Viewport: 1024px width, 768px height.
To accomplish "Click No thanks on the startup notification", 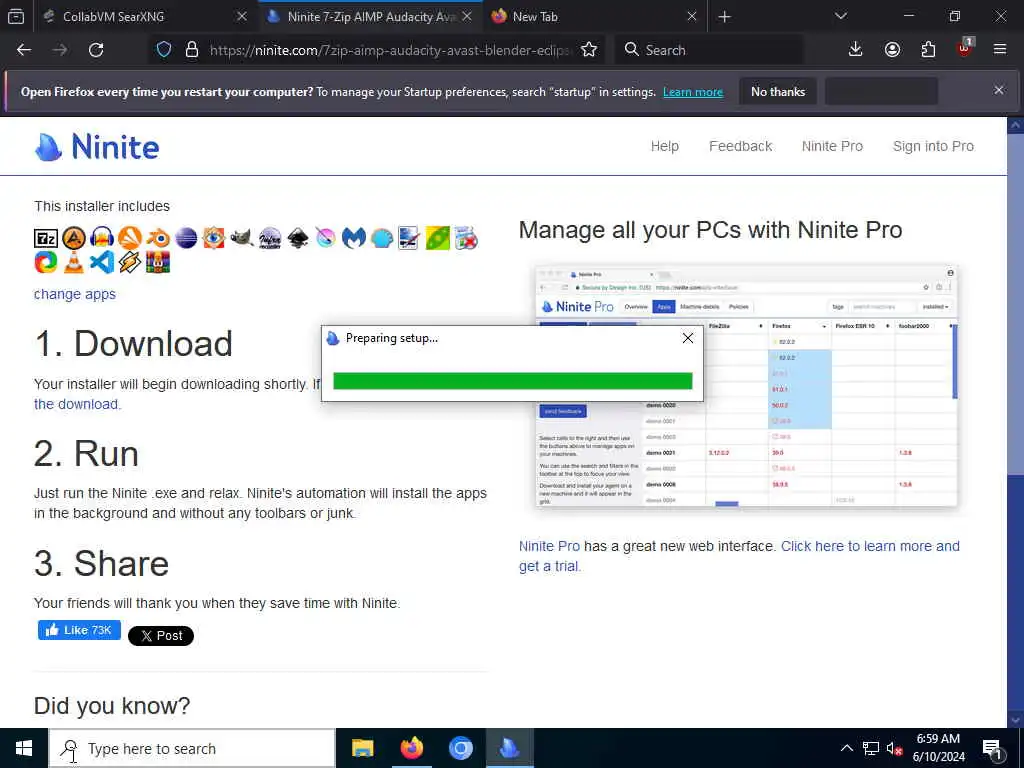I will (778, 92).
